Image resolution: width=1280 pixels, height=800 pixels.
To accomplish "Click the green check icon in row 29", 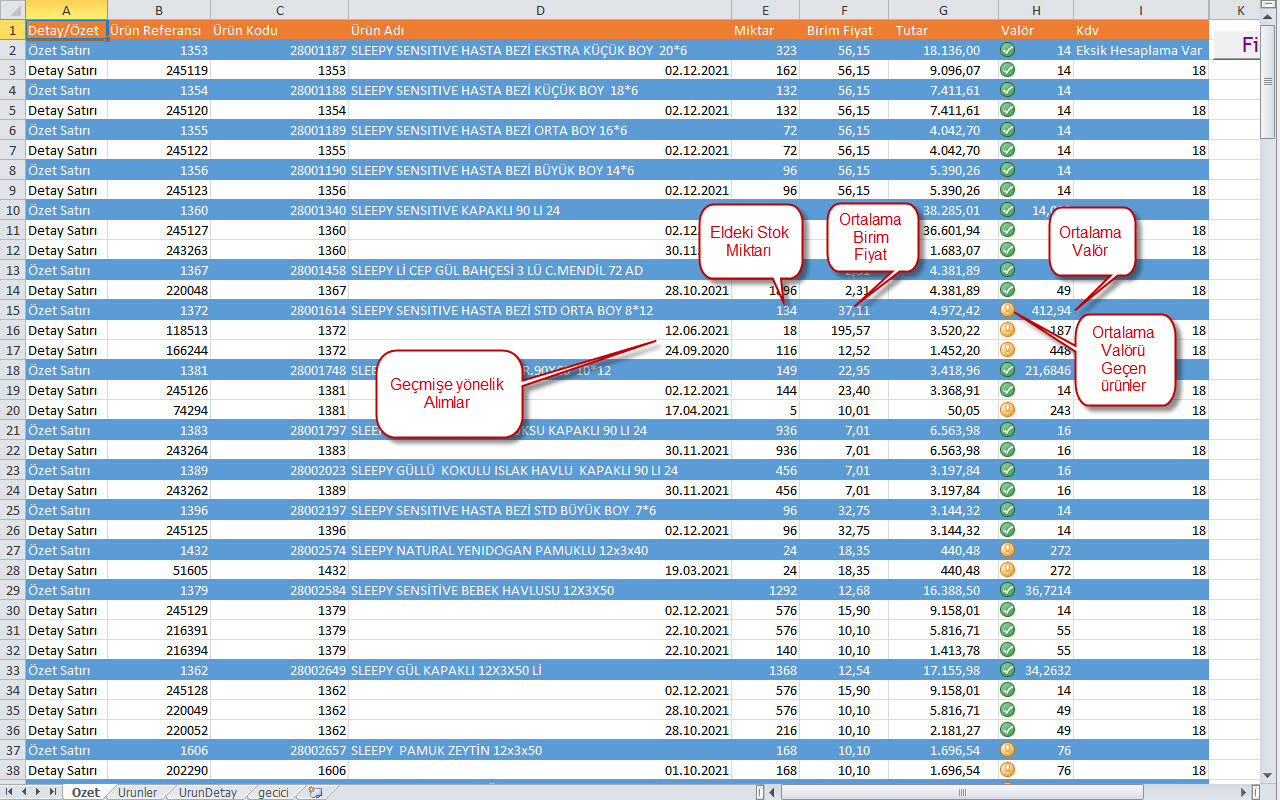I will tap(1007, 590).
